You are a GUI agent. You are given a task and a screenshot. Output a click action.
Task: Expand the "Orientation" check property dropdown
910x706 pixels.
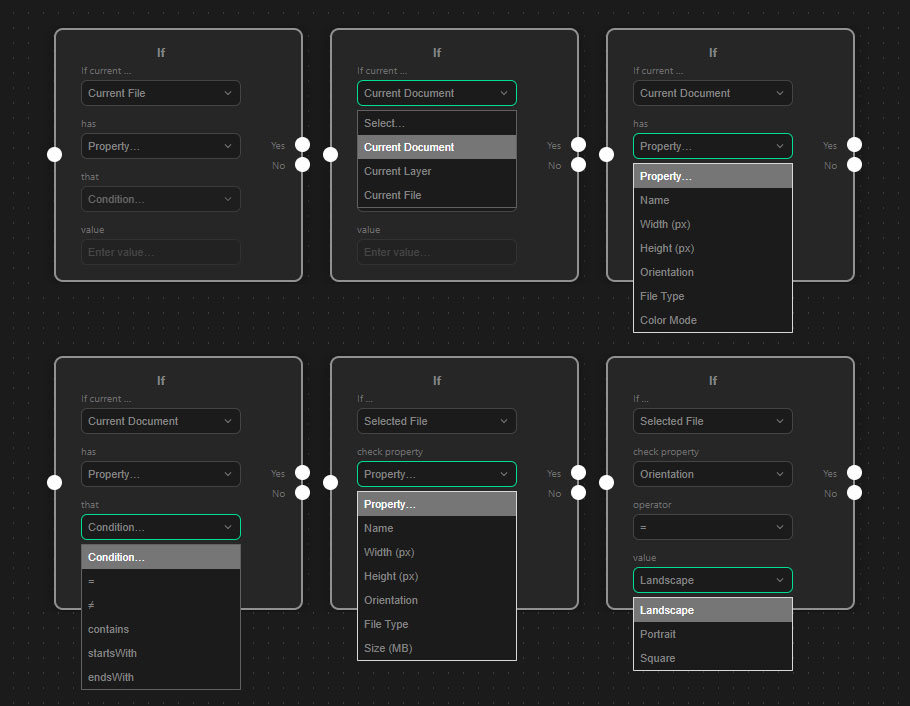tap(712, 474)
